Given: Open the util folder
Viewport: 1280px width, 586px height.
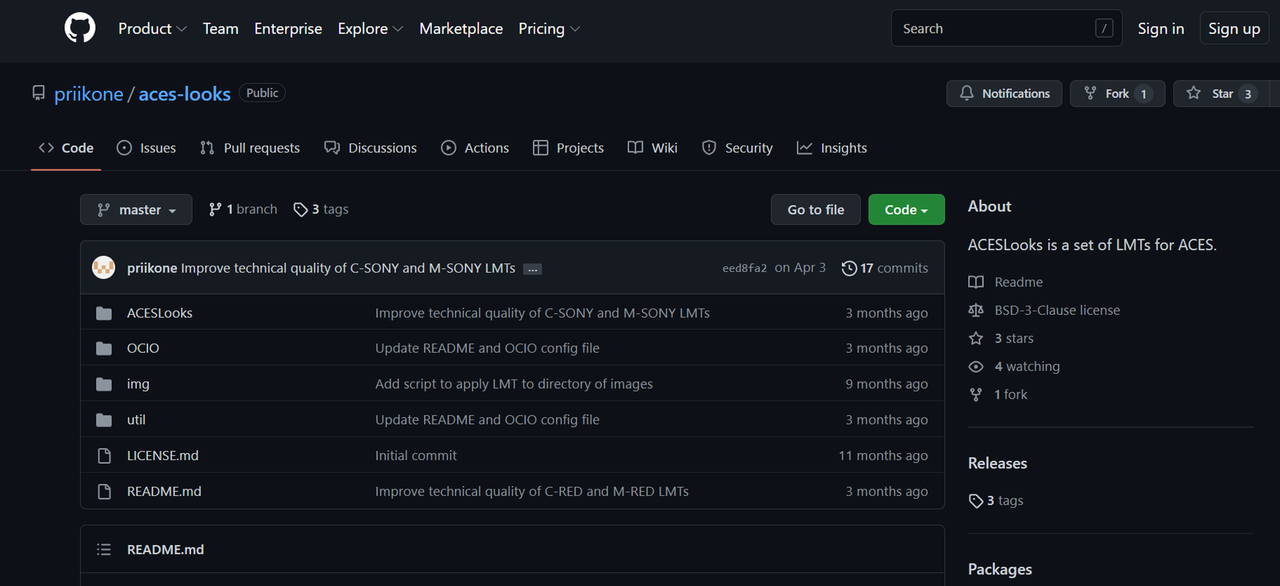Looking at the screenshot, I should pyautogui.click(x=136, y=420).
